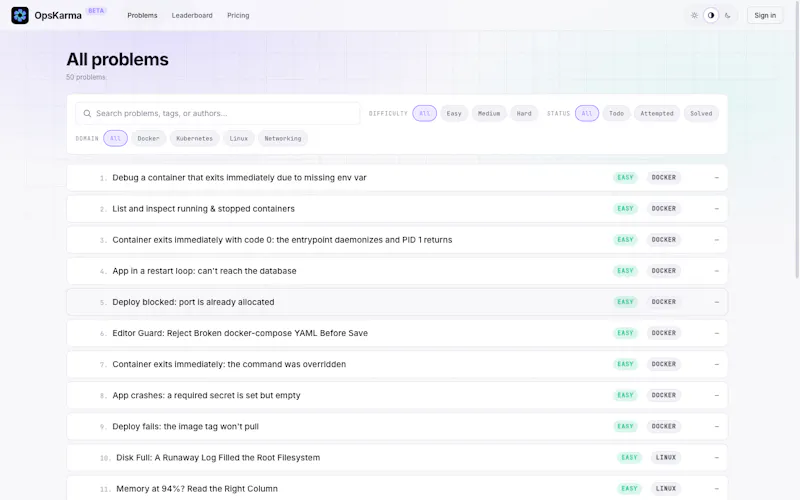
Task: Click the search magnifier icon
Action: [87, 113]
